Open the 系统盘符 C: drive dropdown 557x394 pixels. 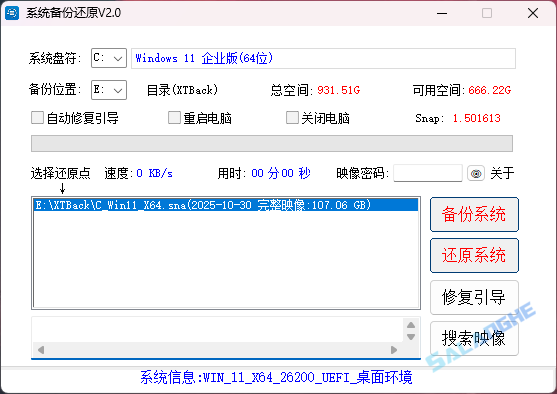point(109,58)
